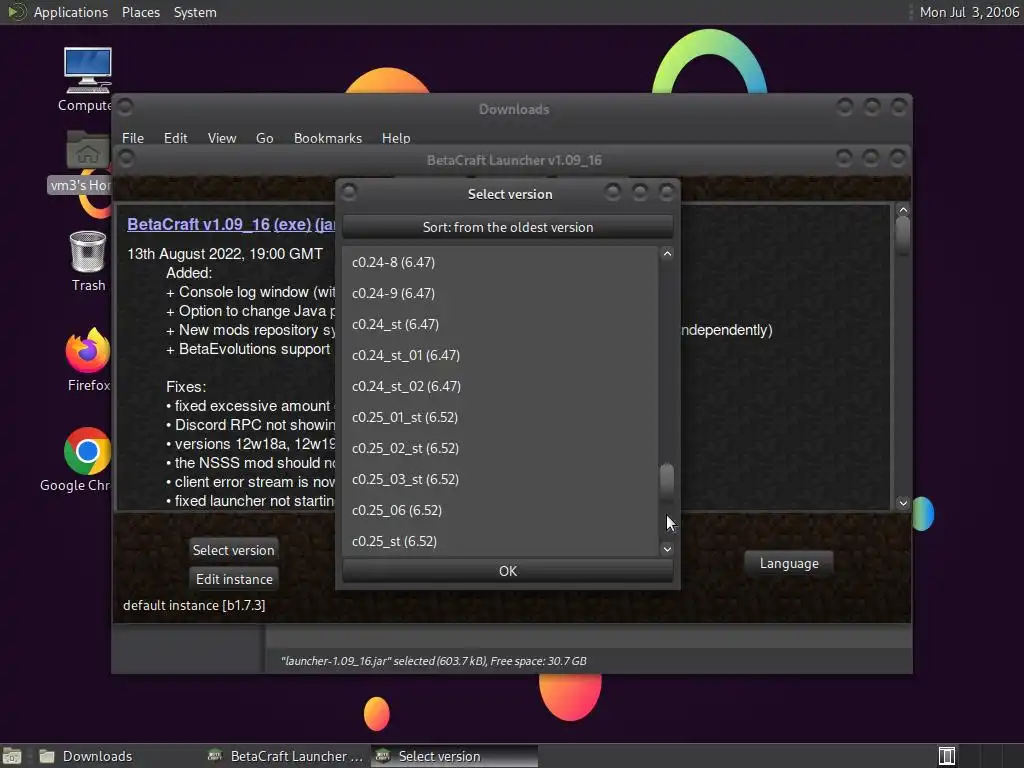Image resolution: width=1024 pixels, height=768 pixels.
Task: Select version c0.25_02_st (6.52)
Action: pyautogui.click(x=500, y=448)
